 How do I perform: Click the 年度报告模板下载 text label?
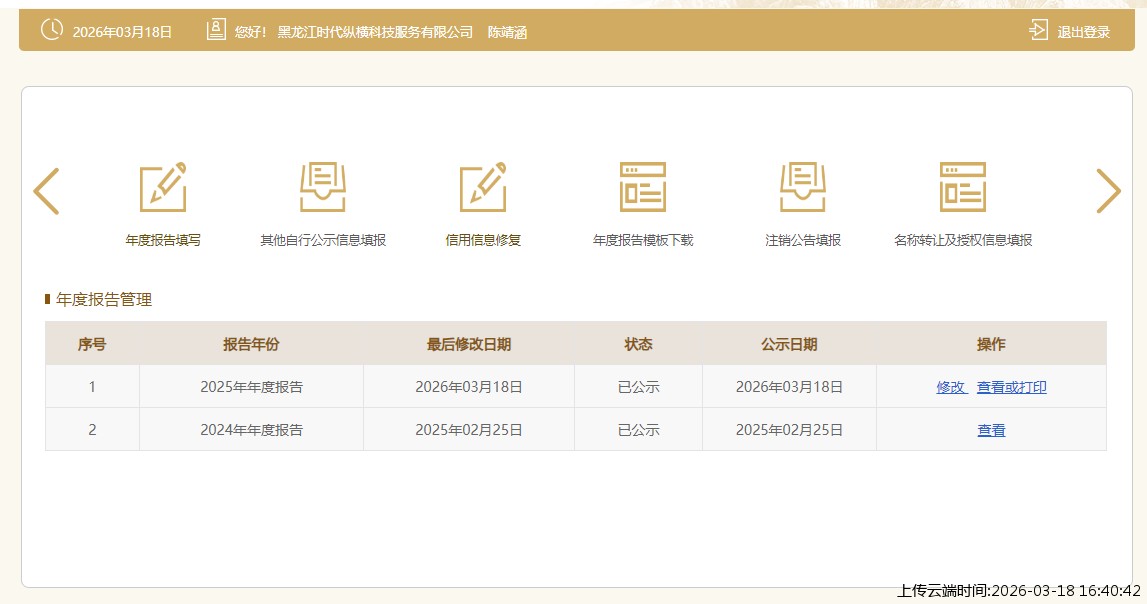pos(643,240)
